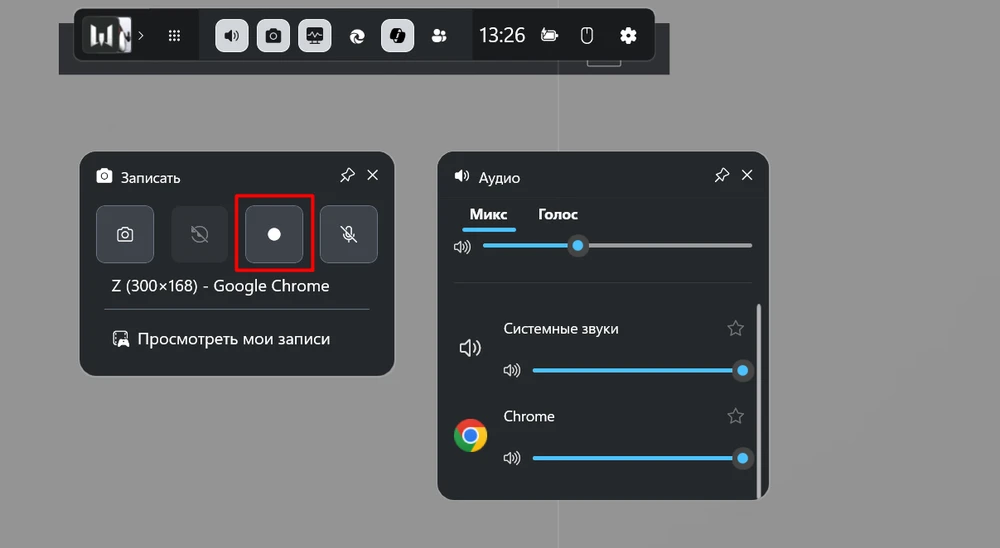Open the widget menu grid icon
This screenshot has height=548, width=1000.
pyautogui.click(x=174, y=35)
